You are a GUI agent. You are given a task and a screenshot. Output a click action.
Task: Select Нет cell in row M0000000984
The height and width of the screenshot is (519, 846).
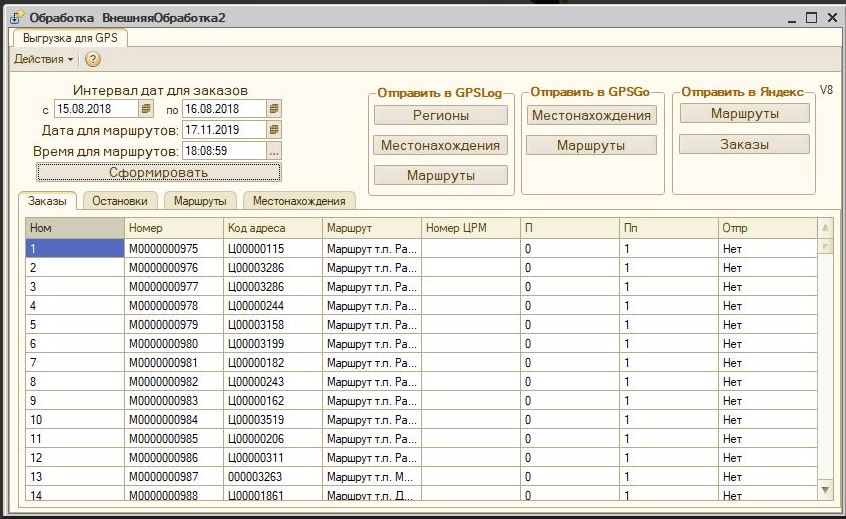[768, 420]
